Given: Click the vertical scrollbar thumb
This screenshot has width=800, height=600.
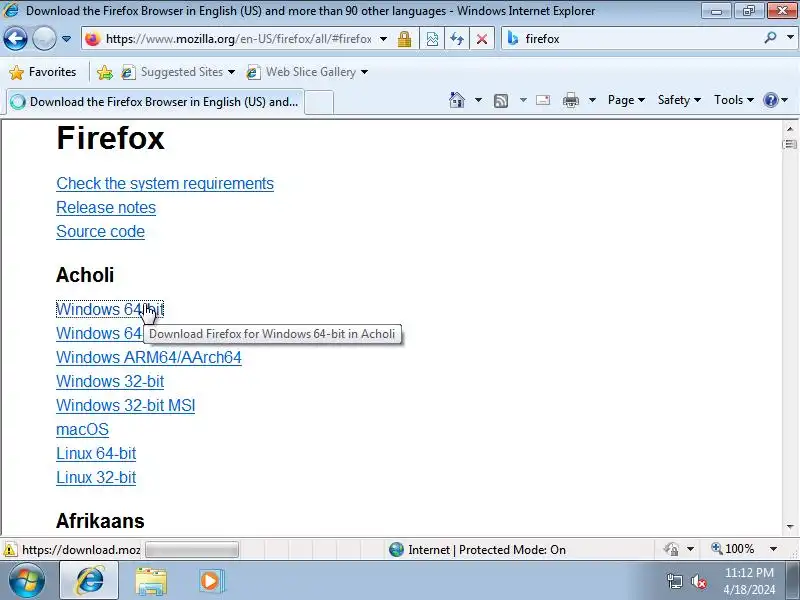Looking at the screenshot, I should pyautogui.click(x=790, y=144).
